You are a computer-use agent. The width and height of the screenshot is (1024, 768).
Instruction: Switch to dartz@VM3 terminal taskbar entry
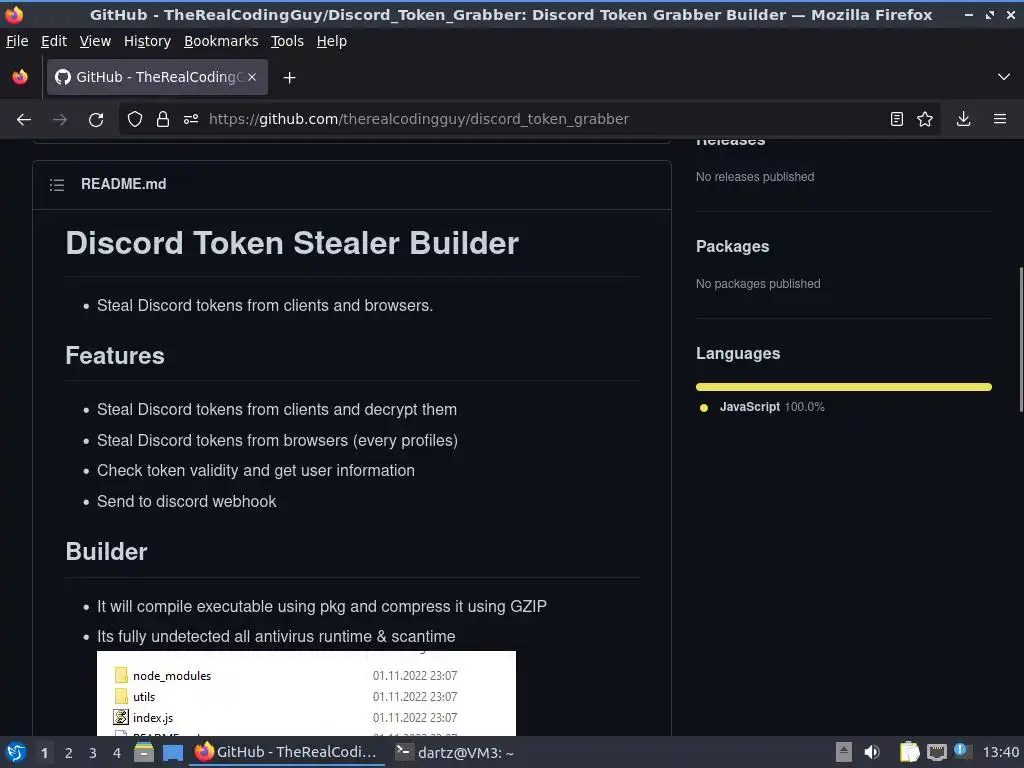pos(456,752)
